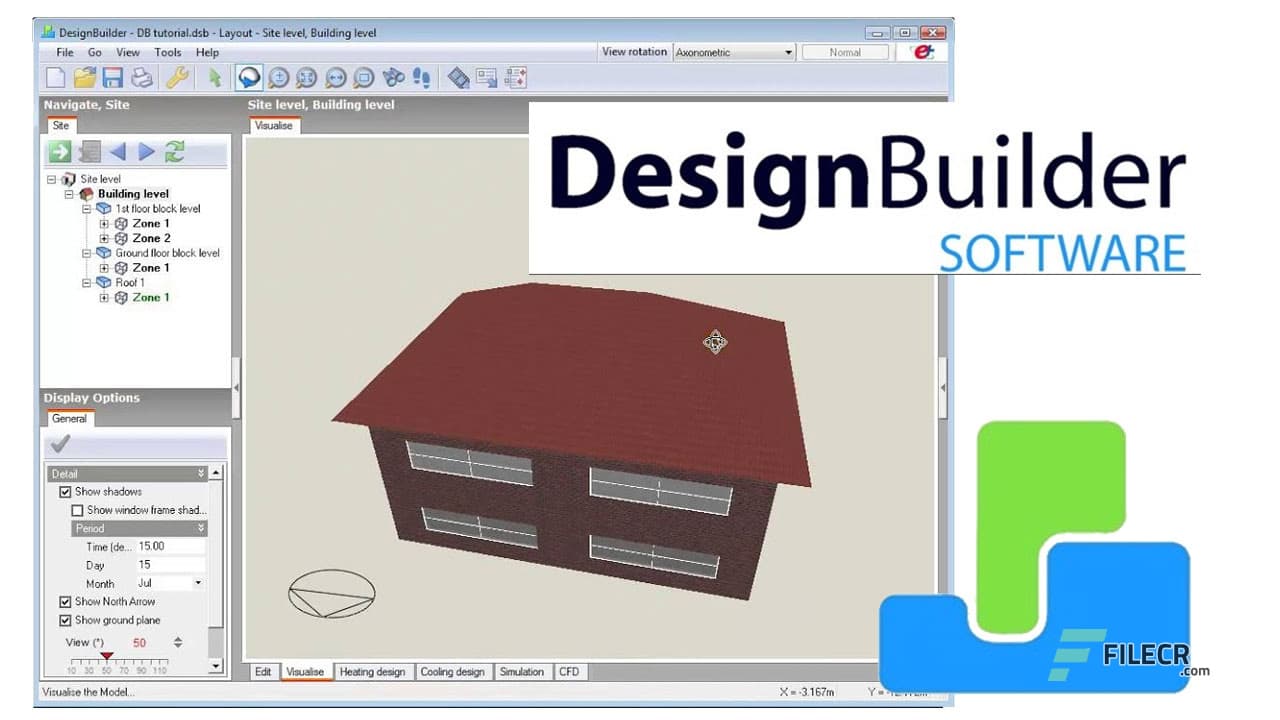The image size is (1280, 720).
Task: Open program options with the wrench icon
Action: (176, 77)
